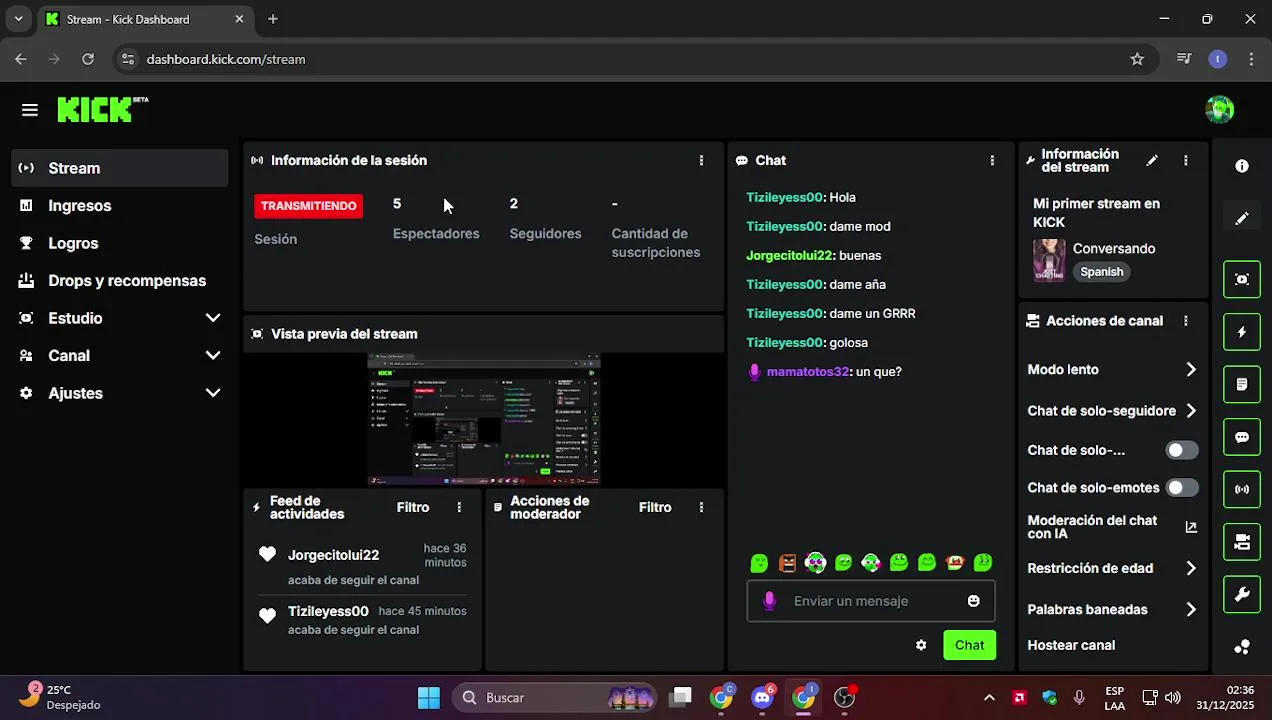Click the stream preview thumbnail
The height and width of the screenshot is (720, 1272).
(484, 420)
